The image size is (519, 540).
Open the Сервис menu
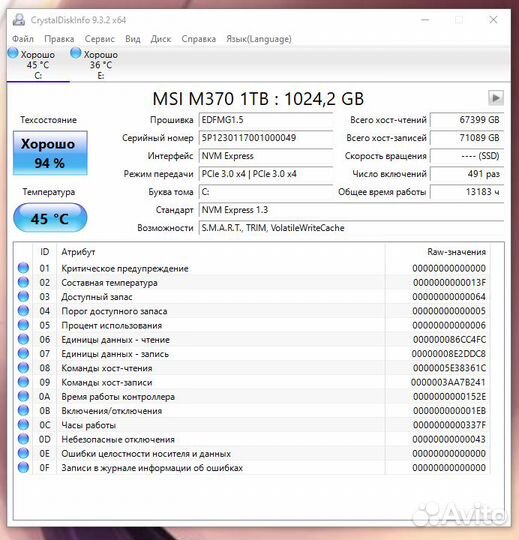(100, 39)
